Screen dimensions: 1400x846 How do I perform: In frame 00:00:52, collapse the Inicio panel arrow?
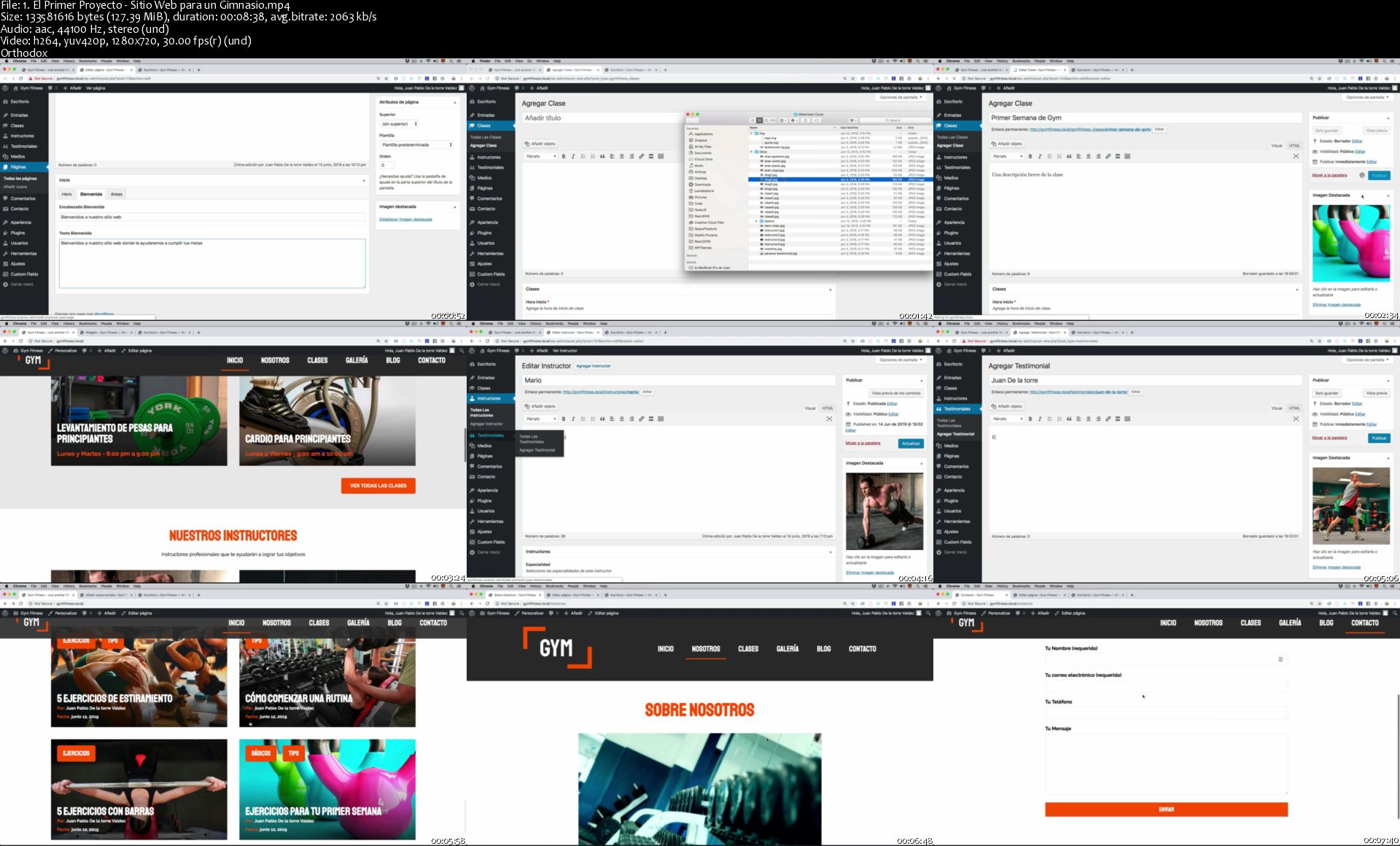pyautogui.click(x=364, y=180)
